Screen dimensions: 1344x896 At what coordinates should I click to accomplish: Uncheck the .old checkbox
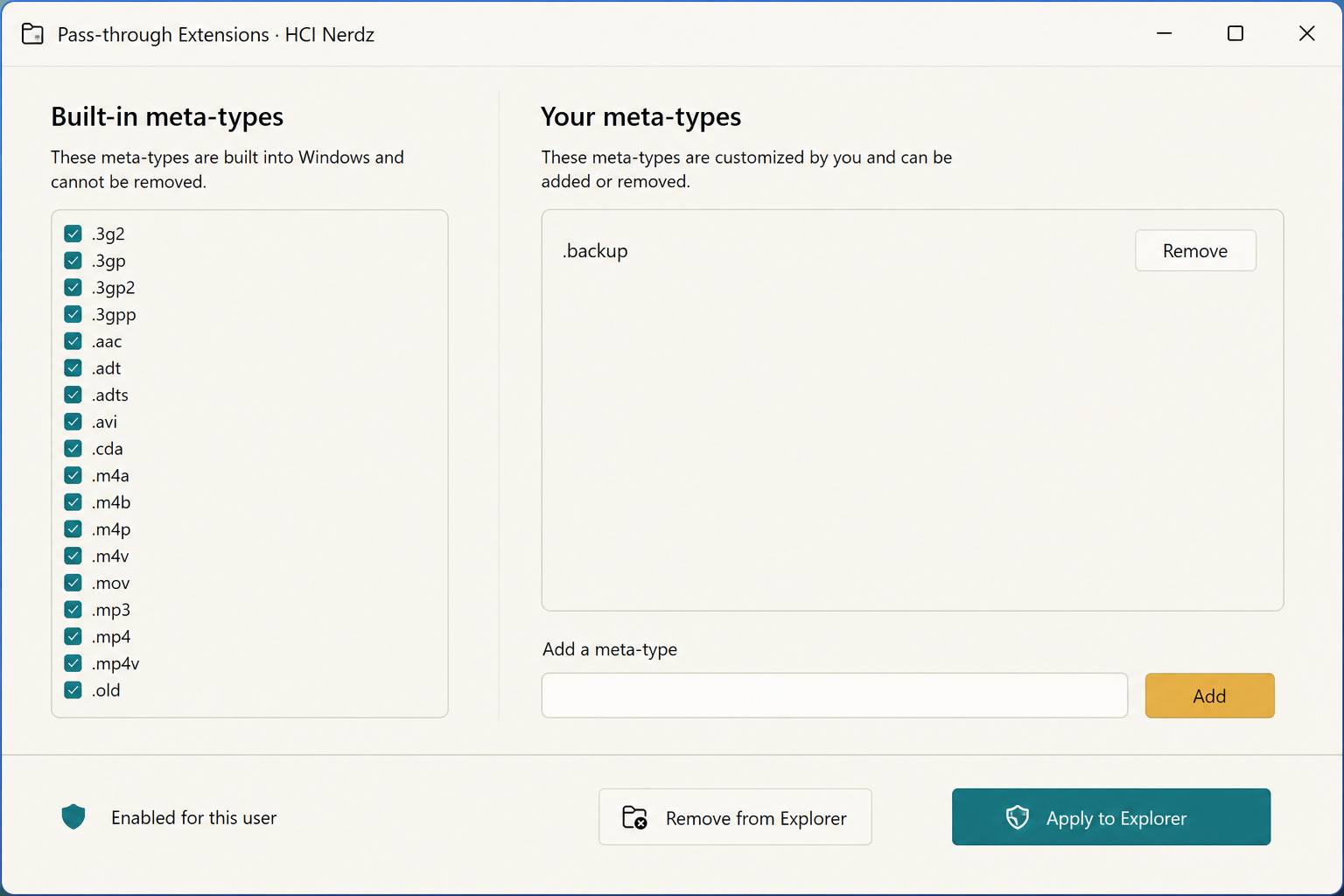(73, 690)
